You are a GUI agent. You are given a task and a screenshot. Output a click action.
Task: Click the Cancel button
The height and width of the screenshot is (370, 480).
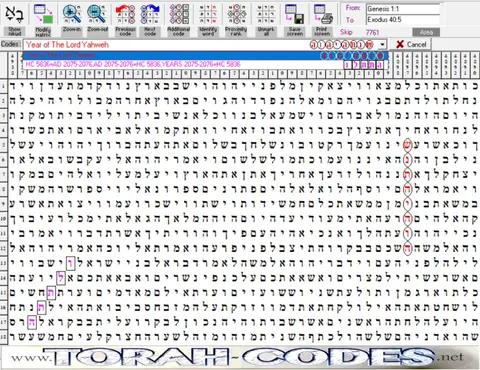[411, 44]
